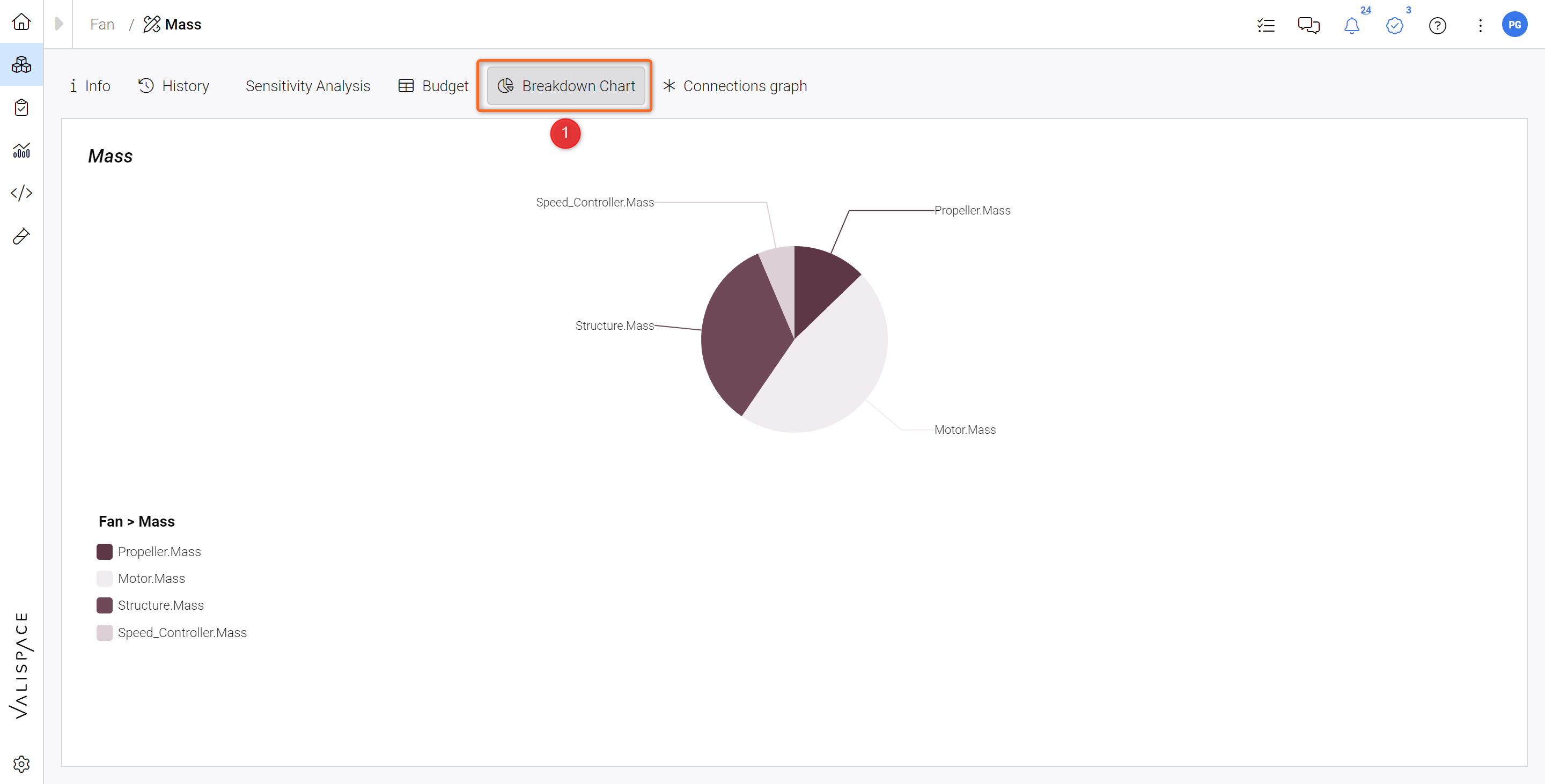Switch to the History tab
Screen dimensions: 1545x784
click(174, 86)
